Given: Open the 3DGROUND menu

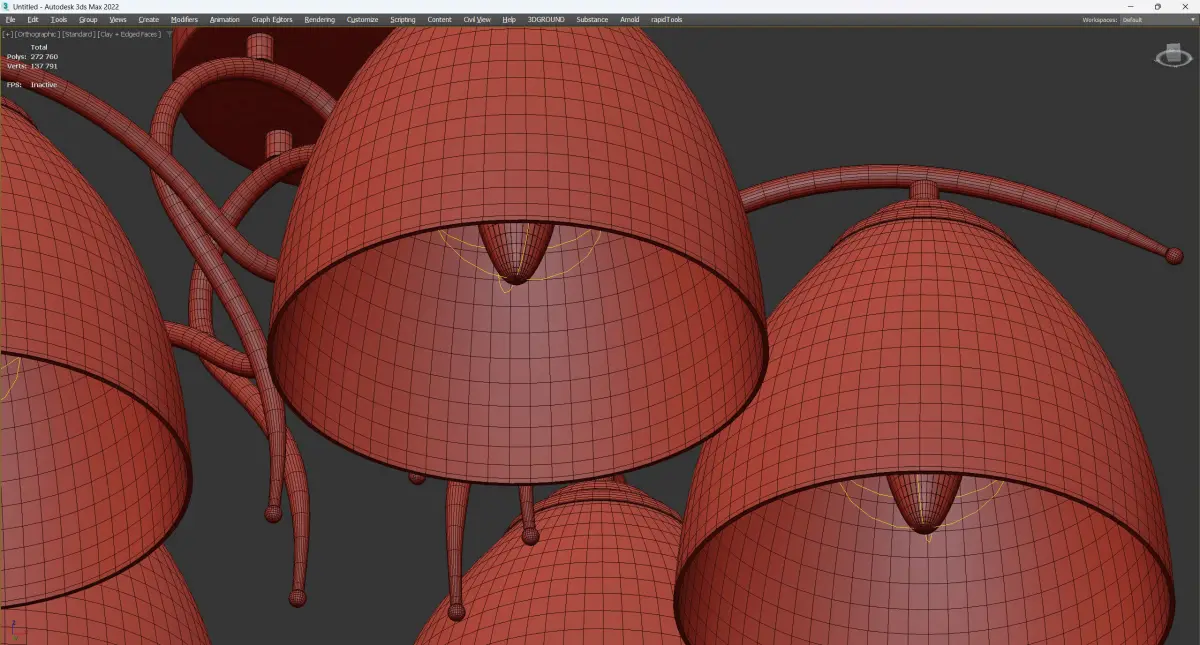Looking at the screenshot, I should tap(547, 19).
